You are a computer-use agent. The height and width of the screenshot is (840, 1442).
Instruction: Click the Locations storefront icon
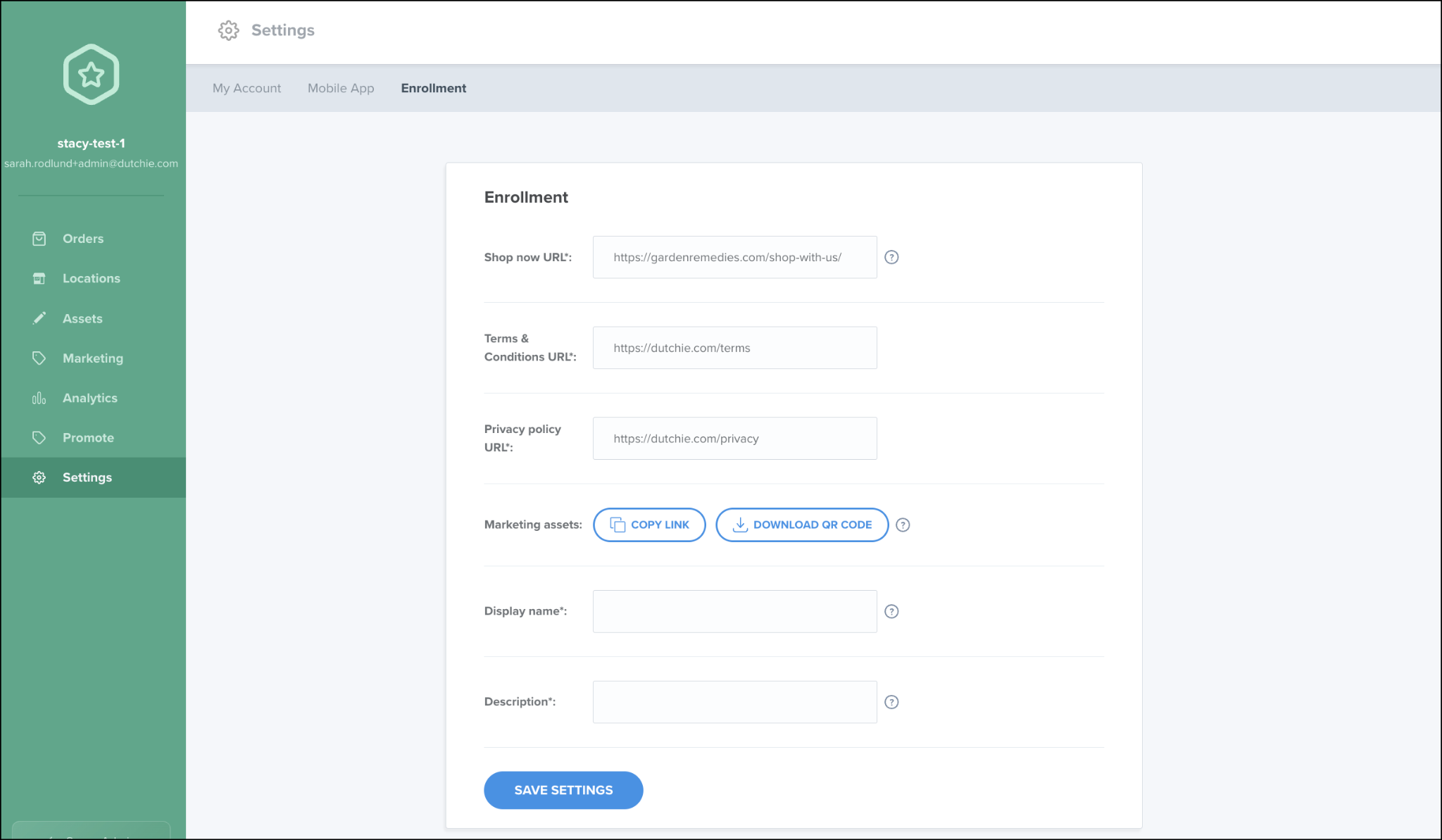(39, 279)
